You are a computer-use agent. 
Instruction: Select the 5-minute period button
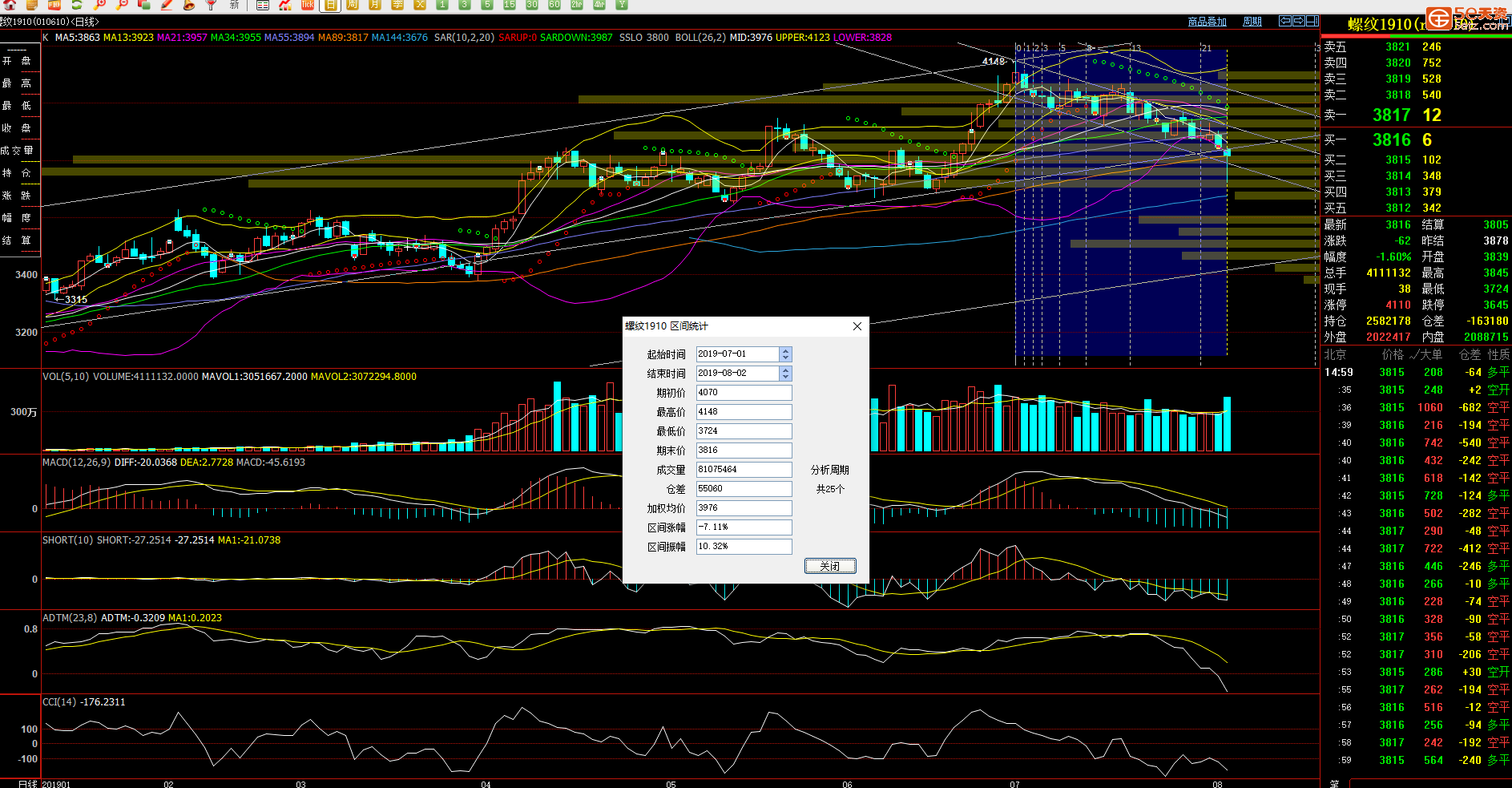coord(487,4)
